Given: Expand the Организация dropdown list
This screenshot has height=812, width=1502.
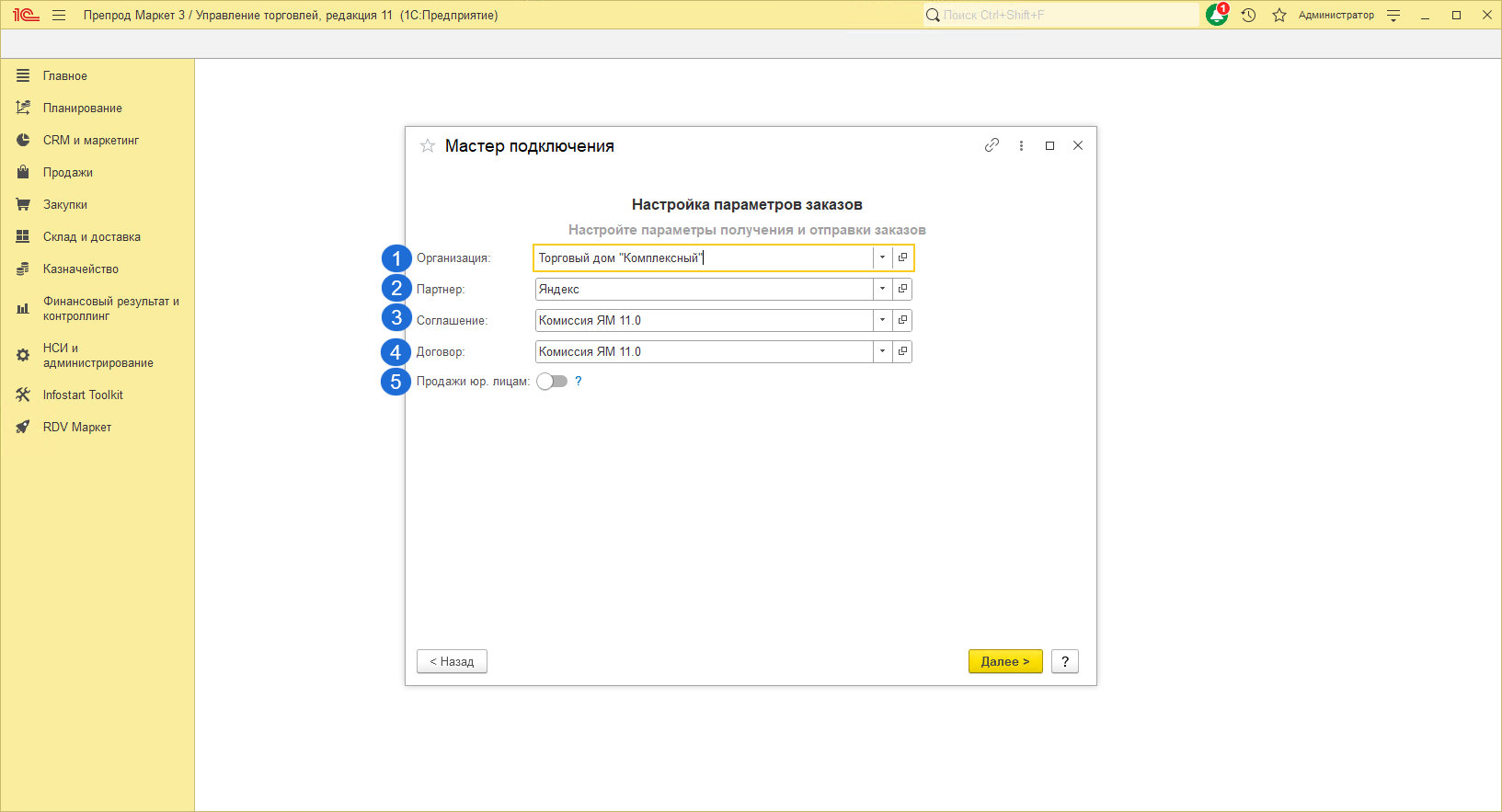Looking at the screenshot, I should 882,257.
